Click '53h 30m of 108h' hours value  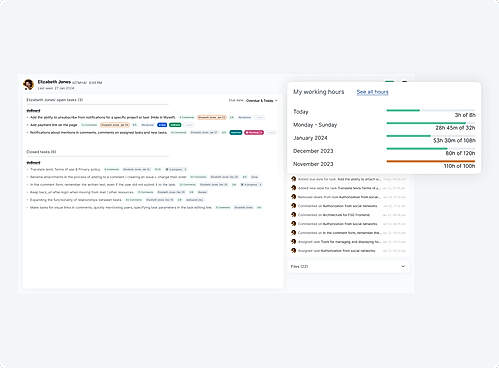coord(454,140)
